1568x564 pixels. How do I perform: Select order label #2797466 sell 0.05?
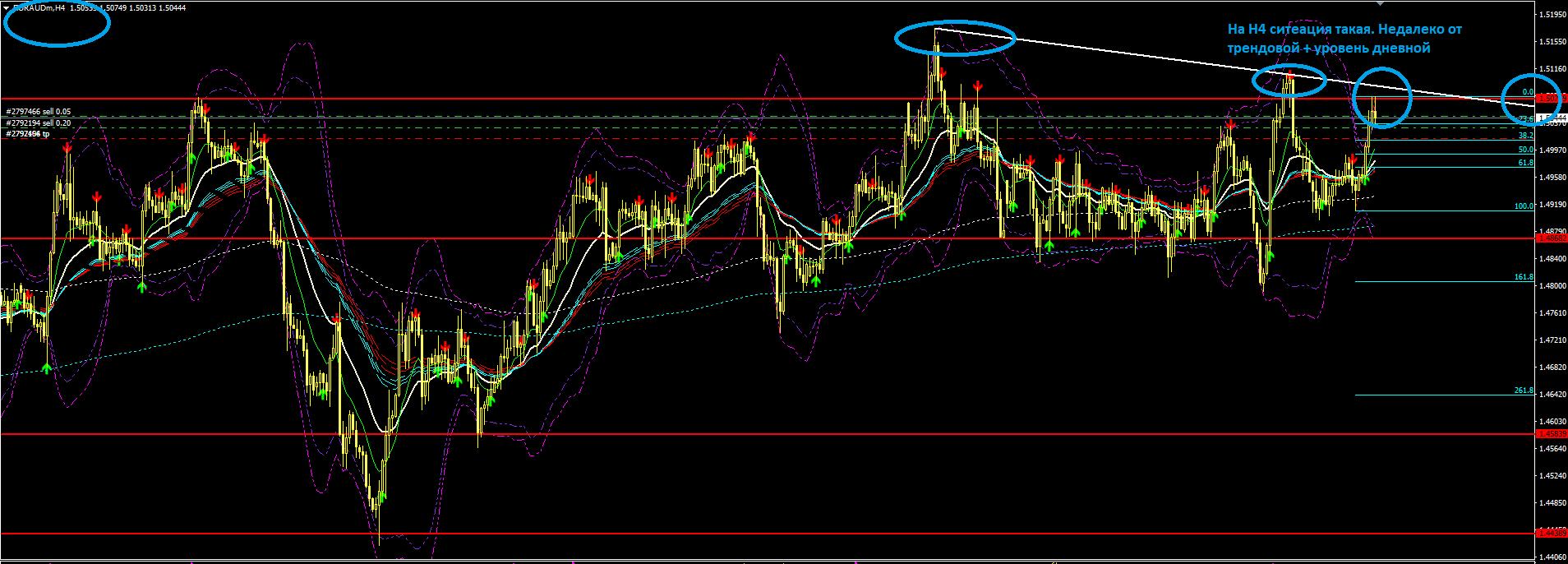click(x=39, y=111)
